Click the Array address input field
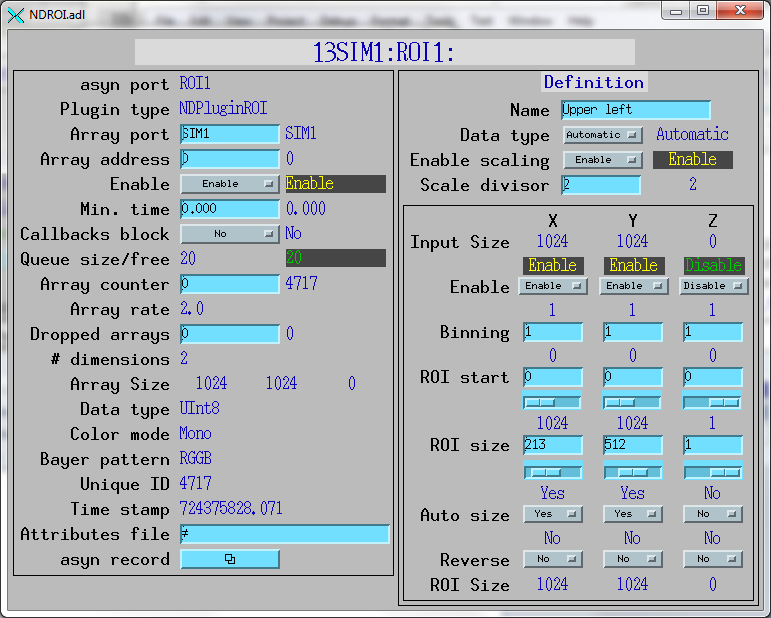 pos(230,159)
